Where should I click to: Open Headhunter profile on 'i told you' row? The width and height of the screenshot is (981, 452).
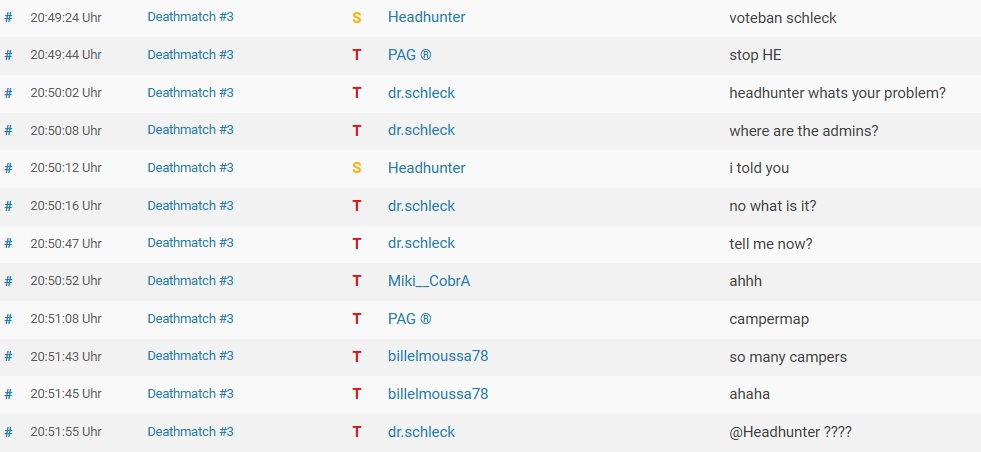pos(427,168)
